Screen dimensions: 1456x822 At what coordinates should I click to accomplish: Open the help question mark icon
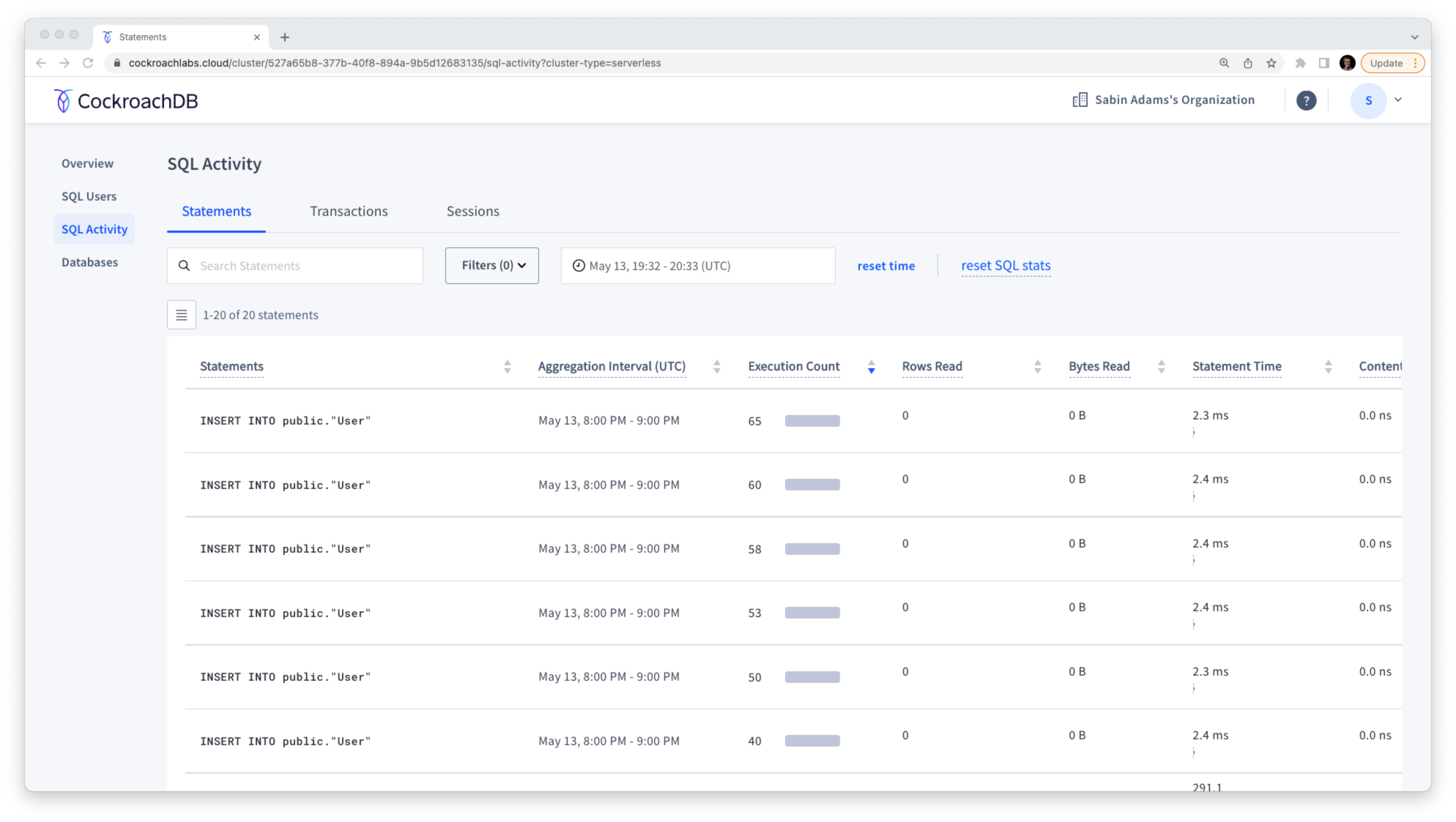(x=1305, y=101)
